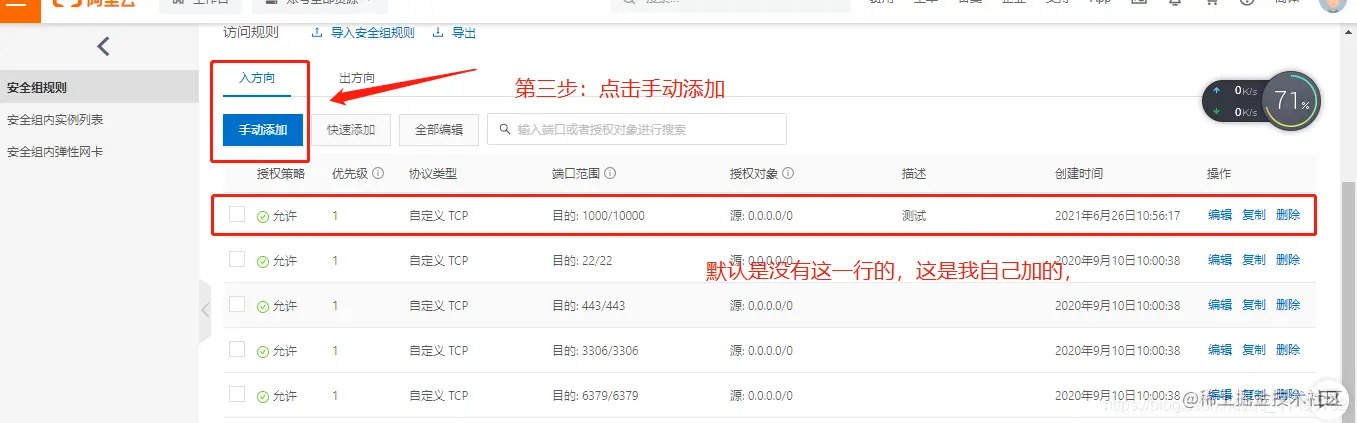Click 删除 for the 3306/3306 rule

pos(1288,350)
